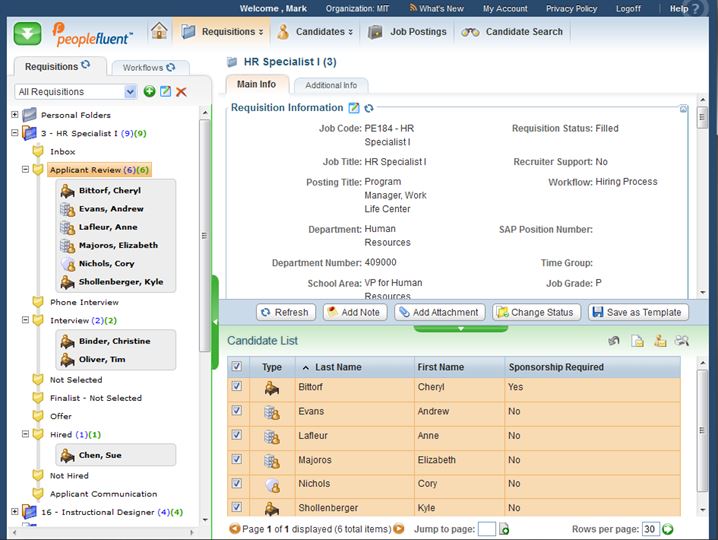The image size is (718, 540).
Task: Toggle the select-all checkbox in table header
Action: coord(237,367)
